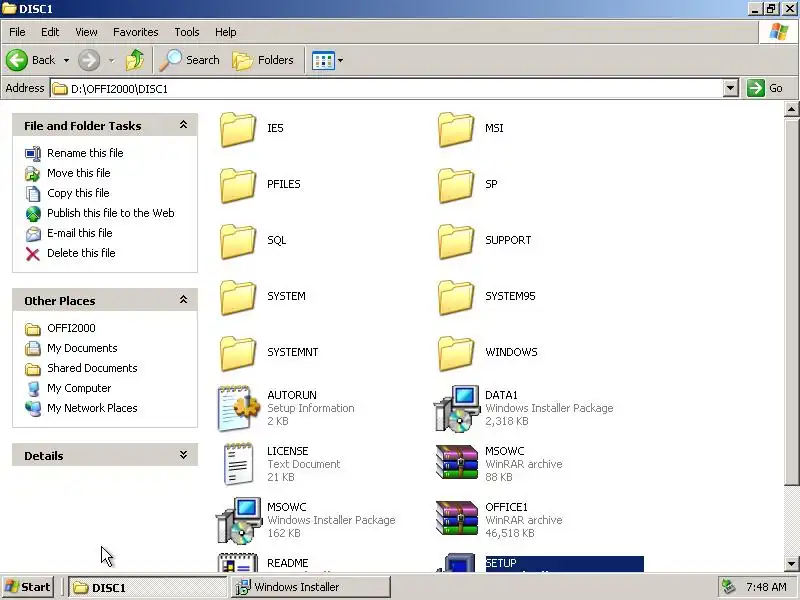The height and width of the screenshot is (600, 800).
Task: Select the OFFICE1 WinRAR archive icon
Action: pos(457,518)
